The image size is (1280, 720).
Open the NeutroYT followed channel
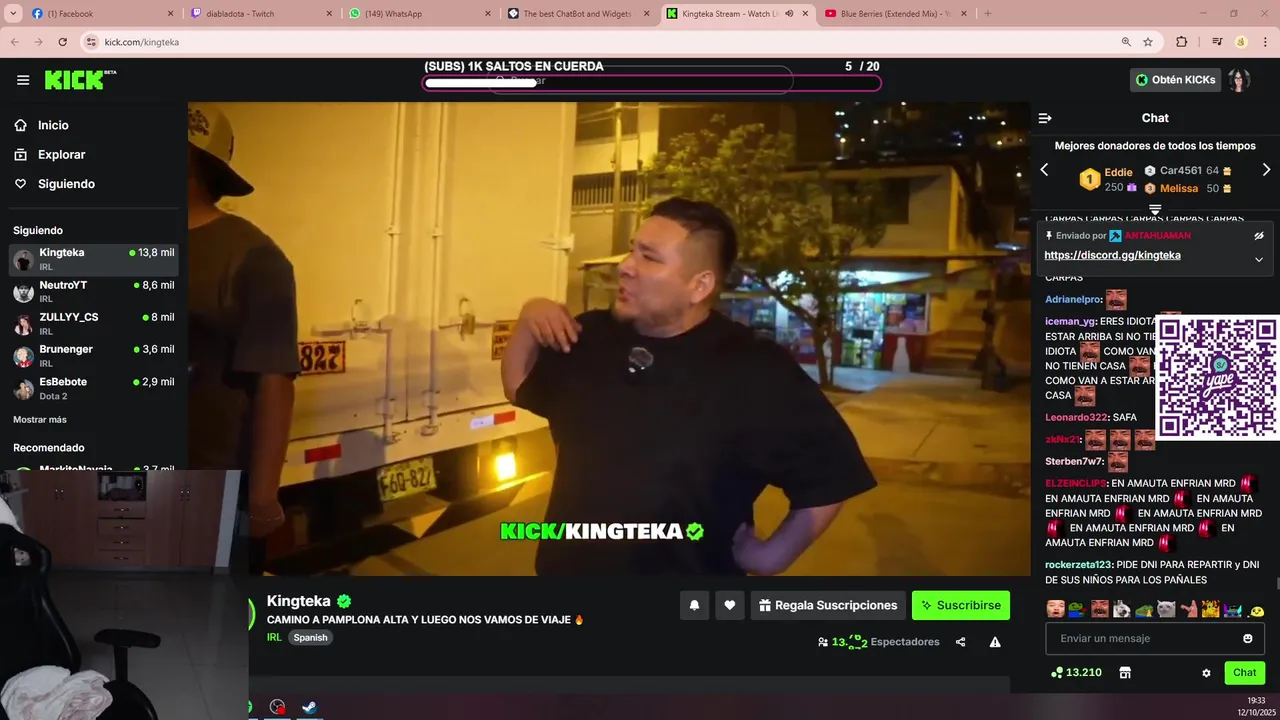pos(94,292)
